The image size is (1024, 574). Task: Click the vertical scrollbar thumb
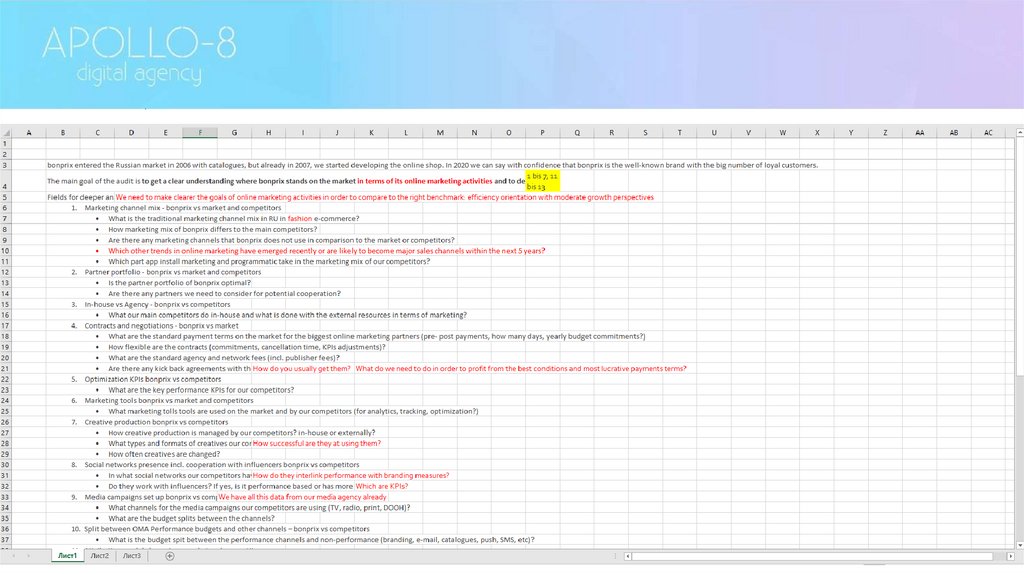tap(1019, 256)
